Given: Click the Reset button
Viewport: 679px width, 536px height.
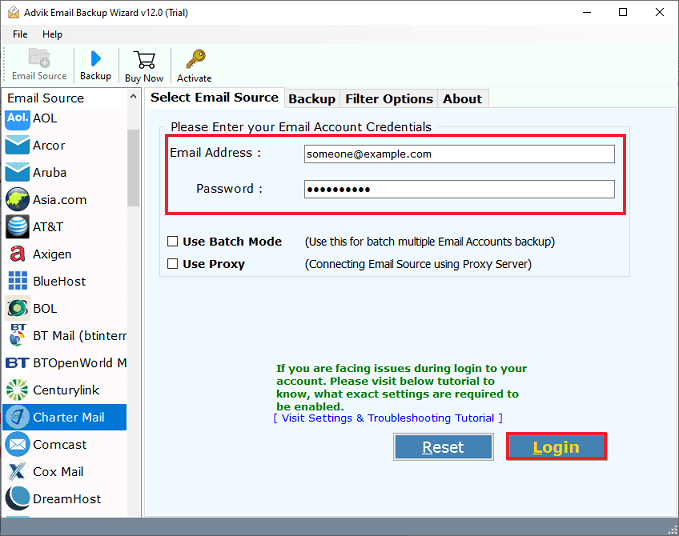Looking at the screenshot, I should (x=443, y=447).
